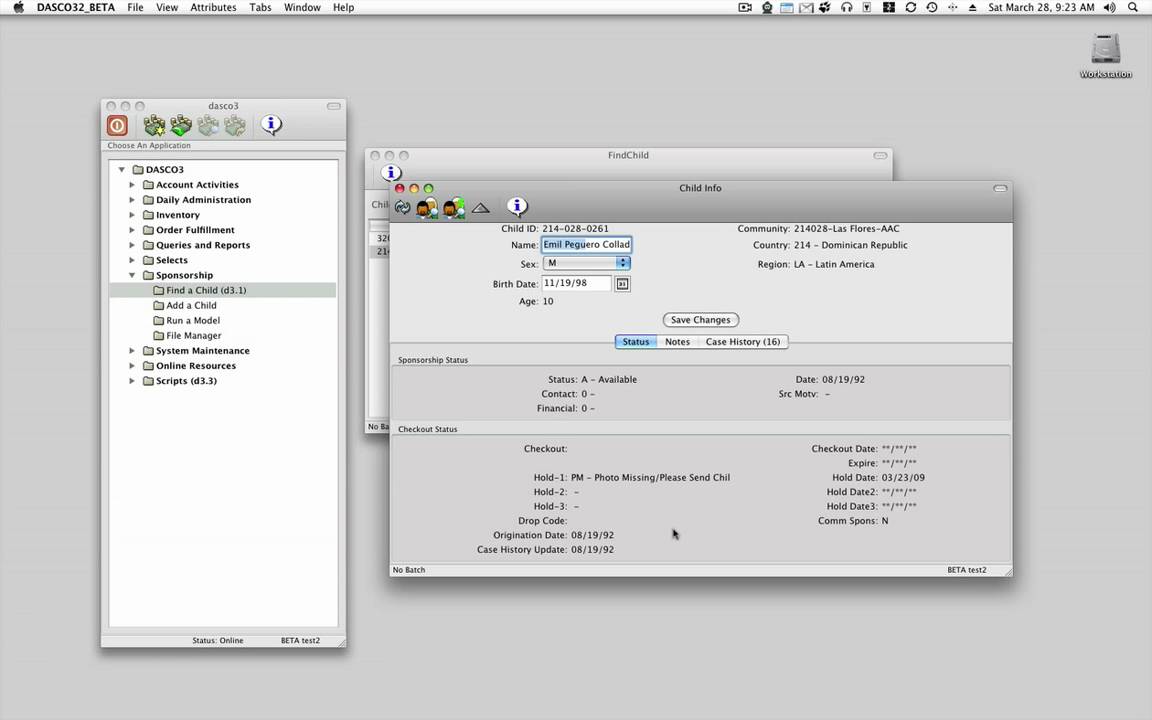The width and height of the screenshot is (1152, 720).
Task: Click the refresh arrows icon in Child Info
Action: tap(403, 208)
